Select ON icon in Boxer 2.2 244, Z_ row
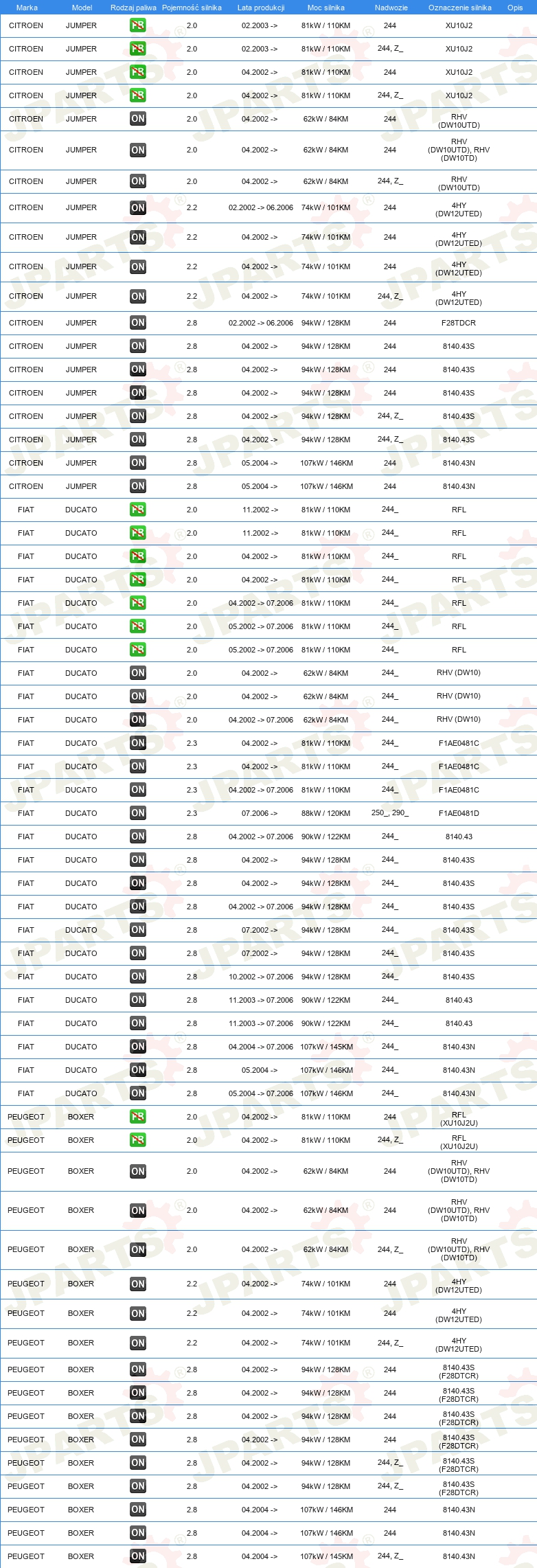The height and width of the screenshot is (1568, 537). coord(138,1343)
